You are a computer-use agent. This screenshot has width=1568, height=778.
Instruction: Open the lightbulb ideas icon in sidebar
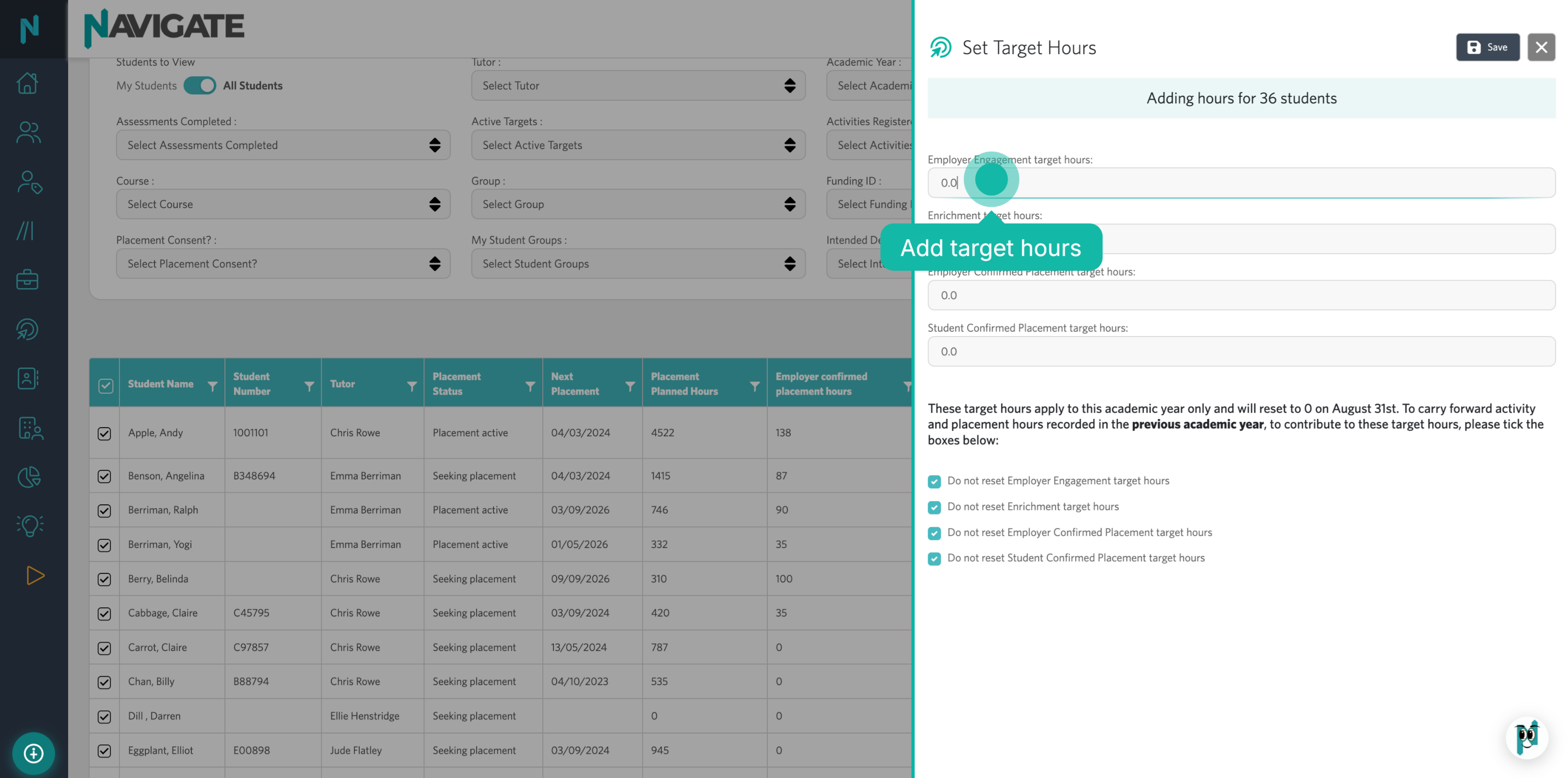[x=29, y=525]
